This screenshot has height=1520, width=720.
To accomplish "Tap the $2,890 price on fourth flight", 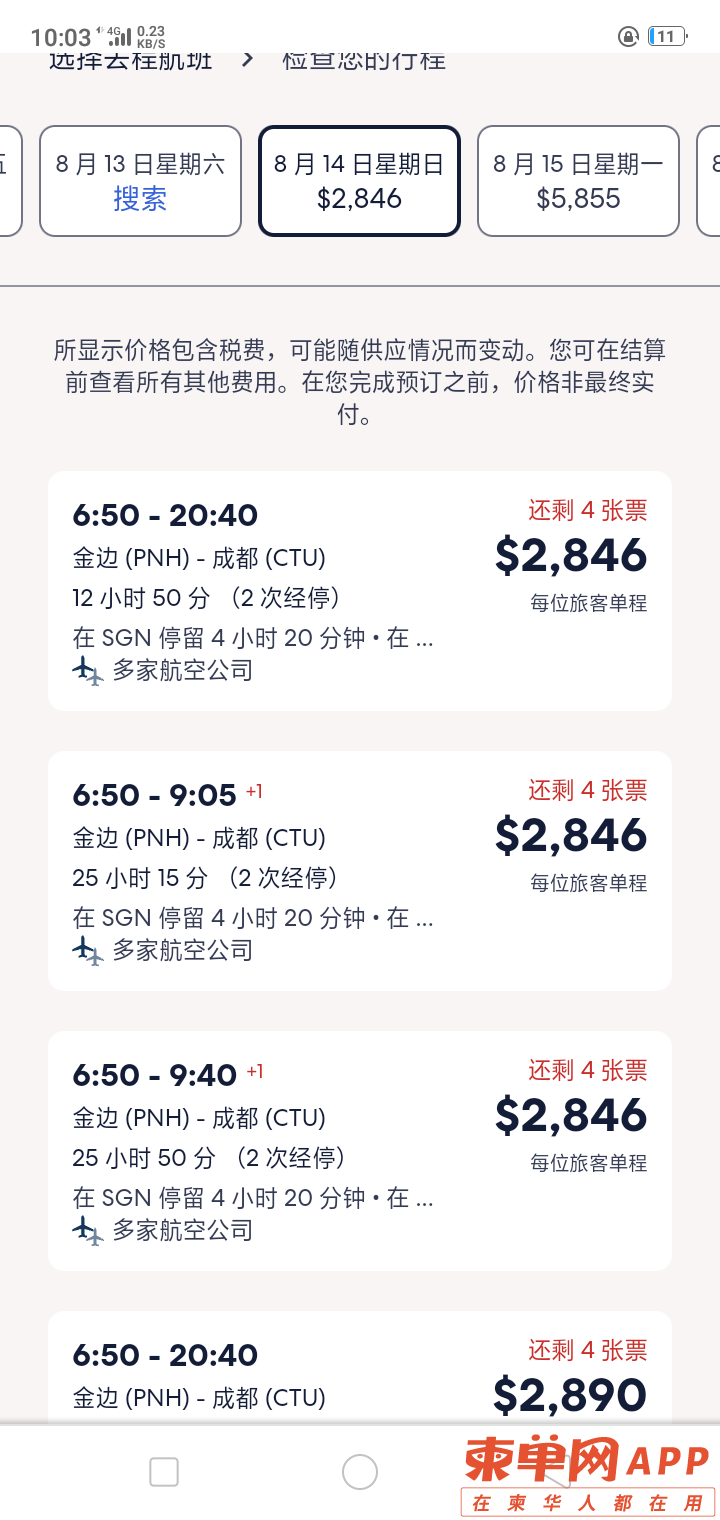I will [570, 1395].
